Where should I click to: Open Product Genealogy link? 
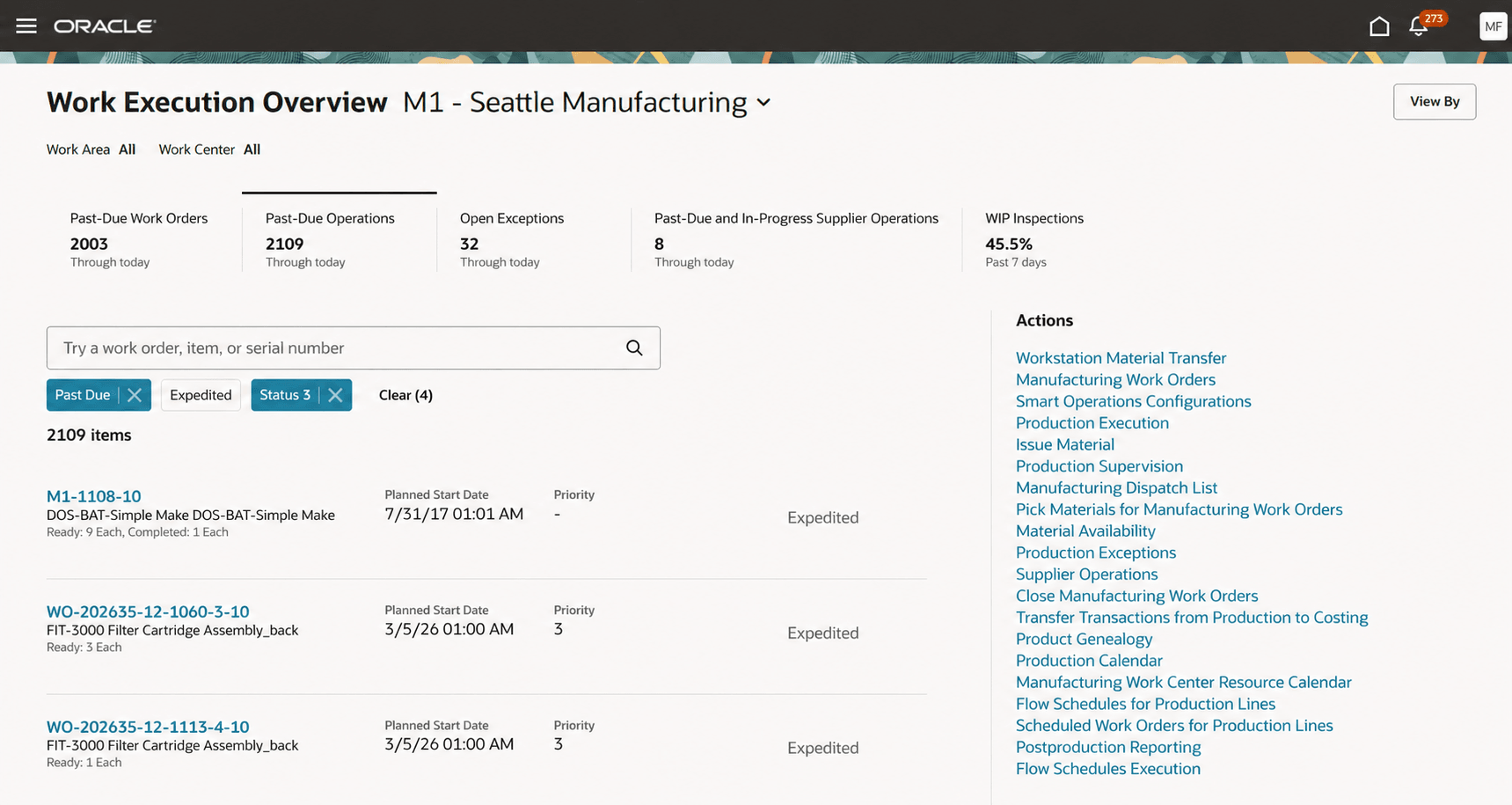click(1084, 639)
